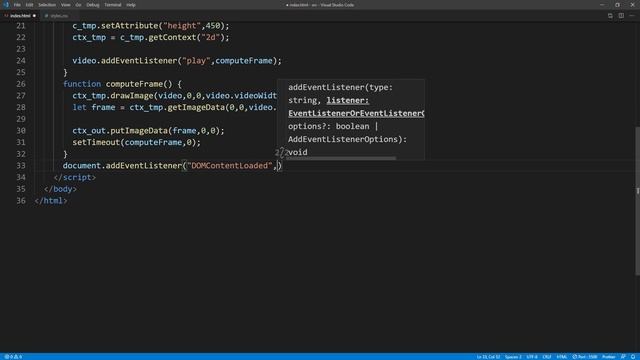Click getContext on line 22
The height and width of the screenshot is (360, 640).
[172, 38]
